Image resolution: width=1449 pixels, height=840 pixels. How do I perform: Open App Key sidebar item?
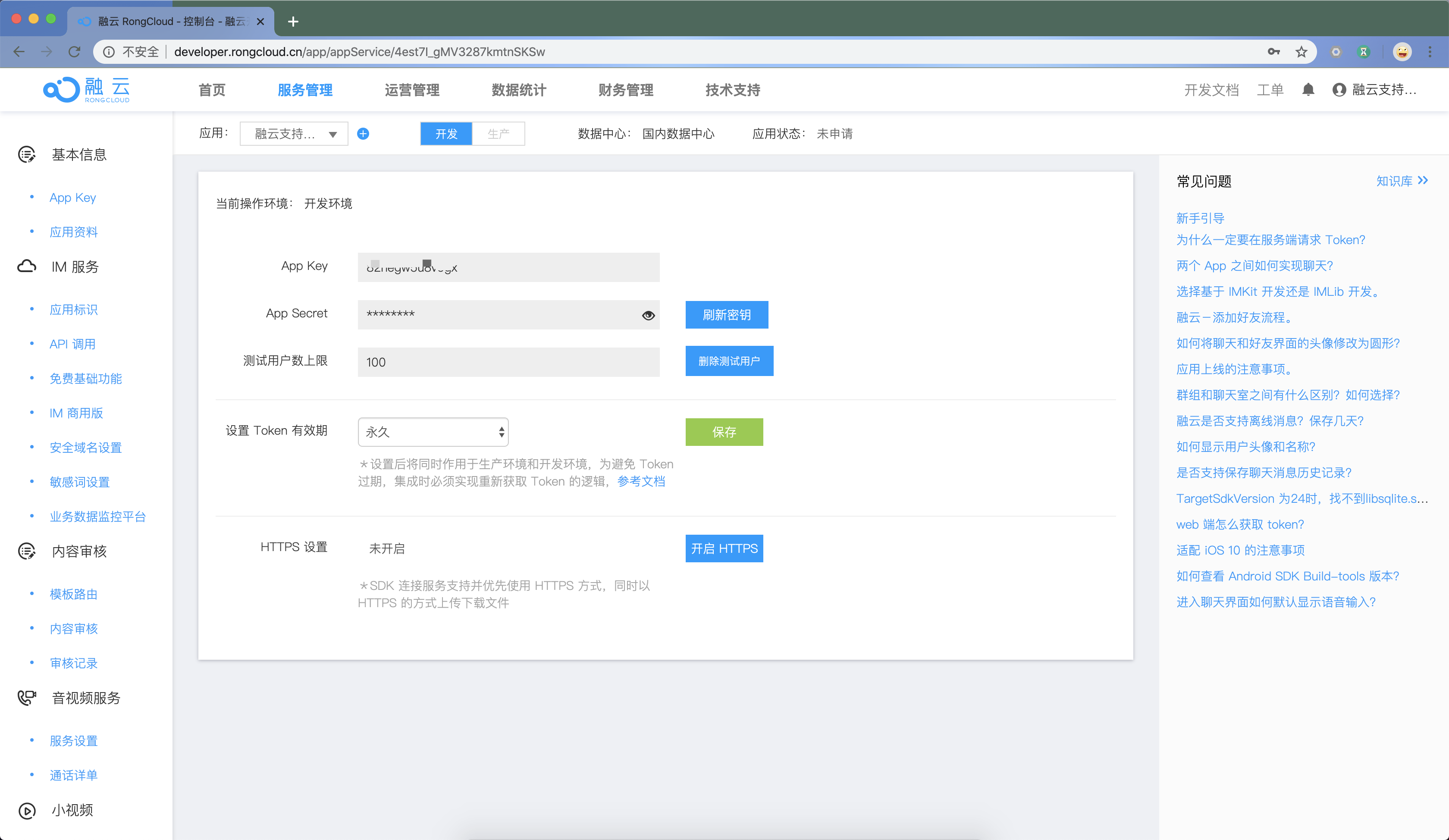[x=72, y=198]
